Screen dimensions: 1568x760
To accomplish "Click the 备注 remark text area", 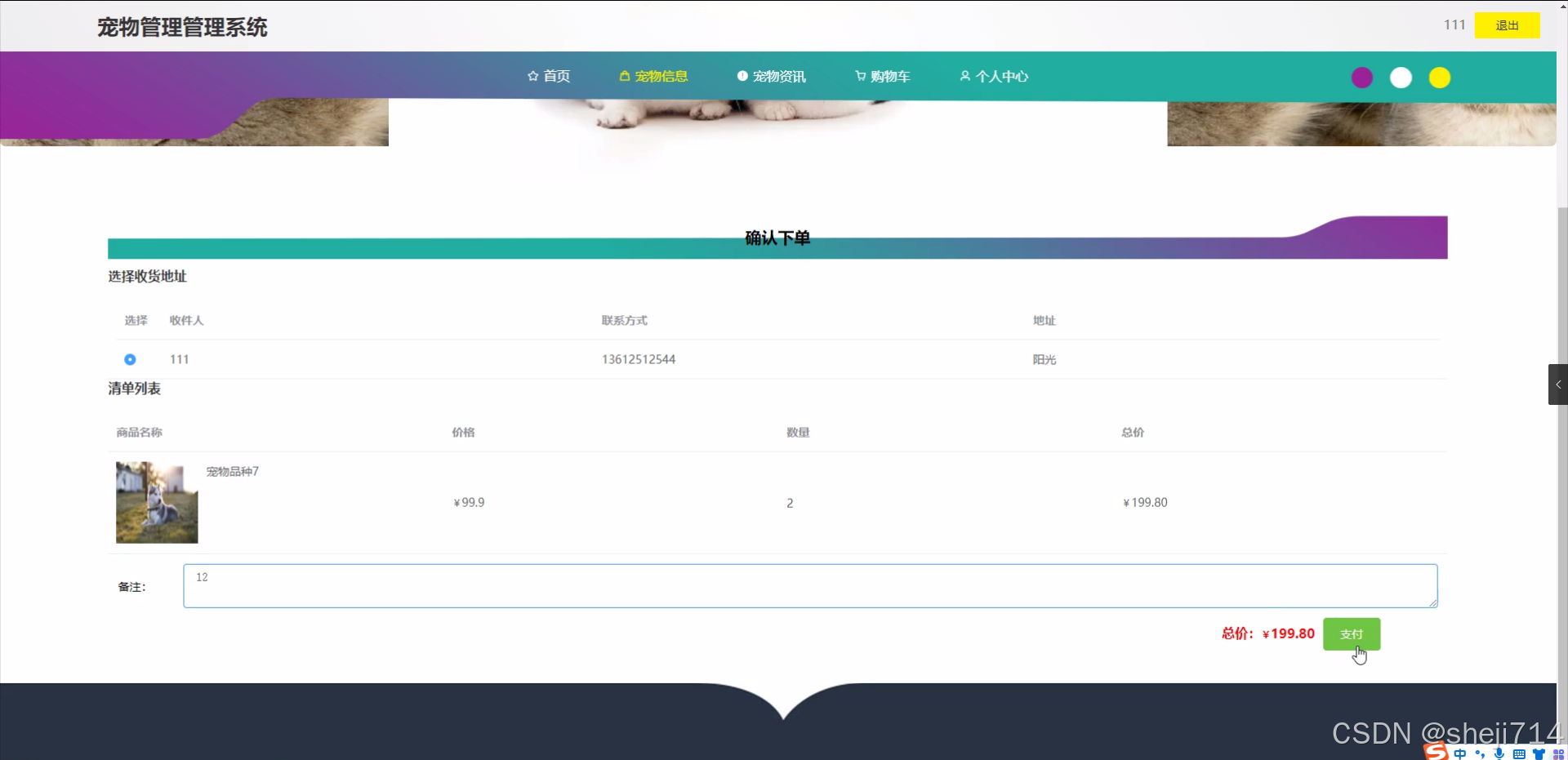I will point(810,585).
